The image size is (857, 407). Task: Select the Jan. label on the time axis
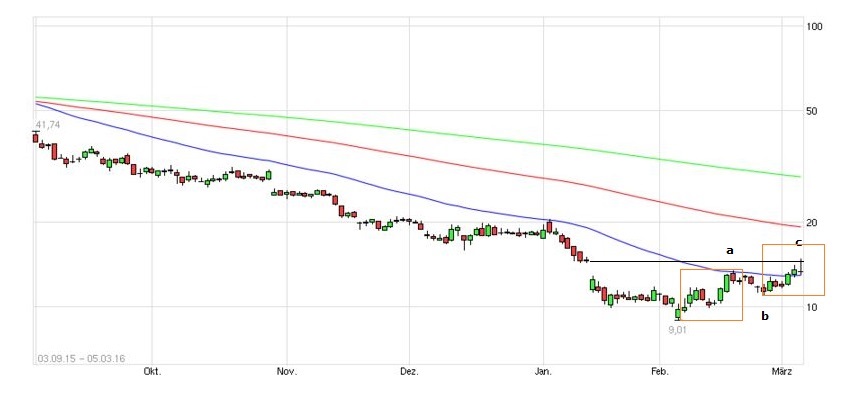pos(544,371)
